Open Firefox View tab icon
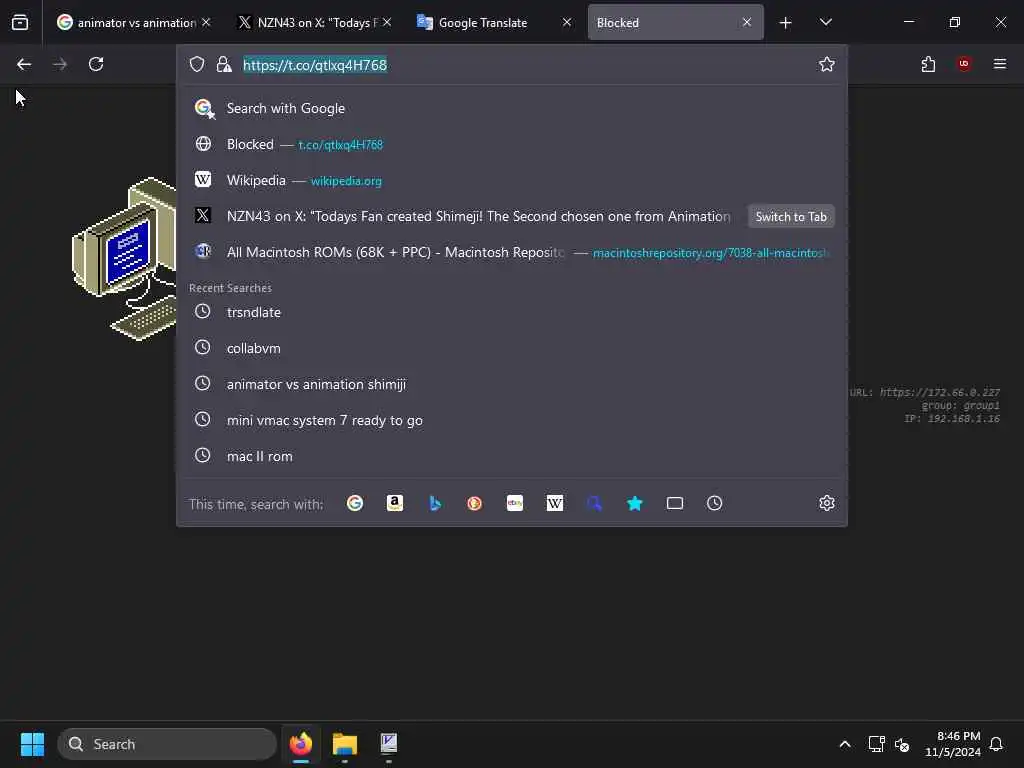1024x768 pixels. tap(20, 22)
